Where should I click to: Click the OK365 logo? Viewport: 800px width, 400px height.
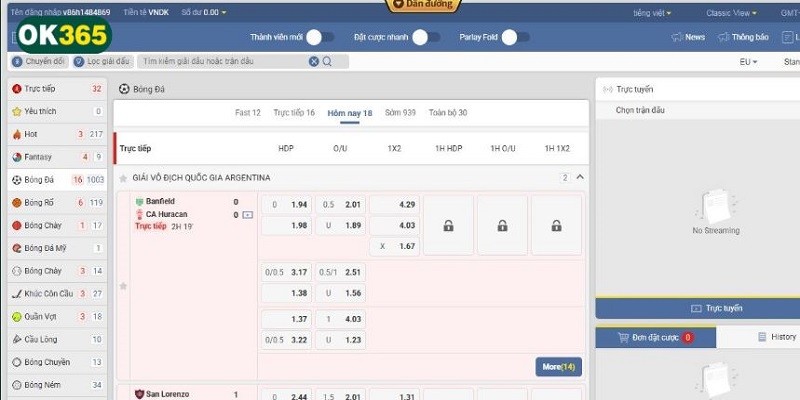[63, 36]
